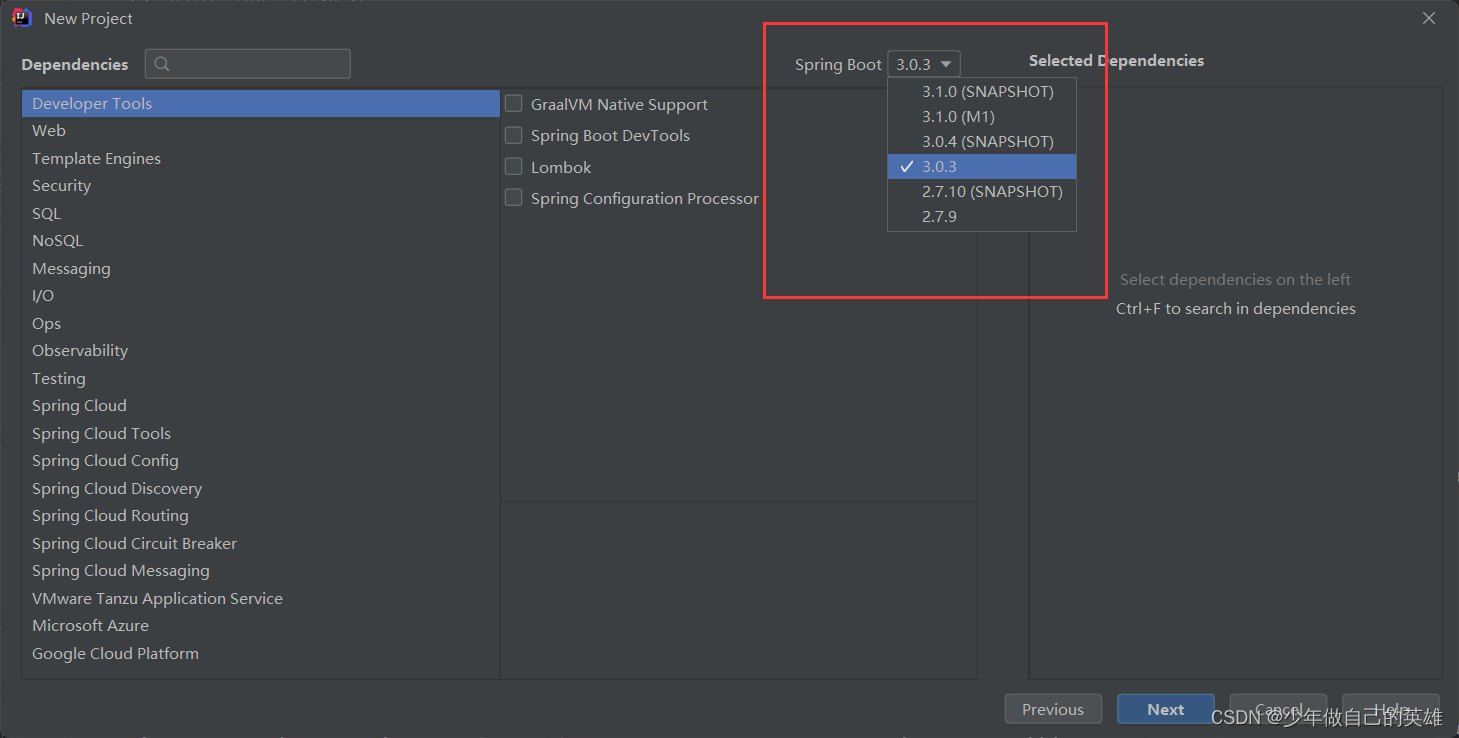The width and height of the screenshot is (1459, 738).
Task: Select Spring Cloud Discovery category
Action: point(261,488)
